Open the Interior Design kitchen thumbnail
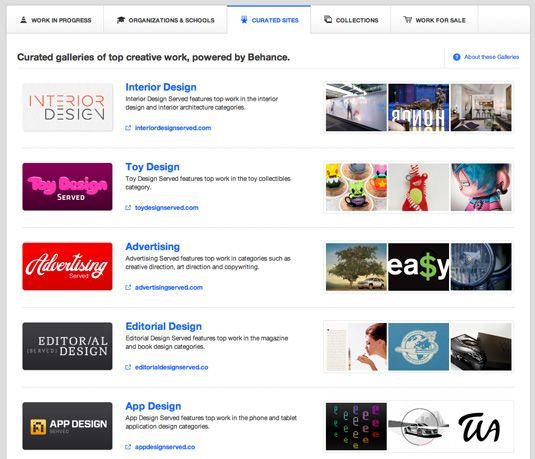Screen dimensions: 535x459 481,107
